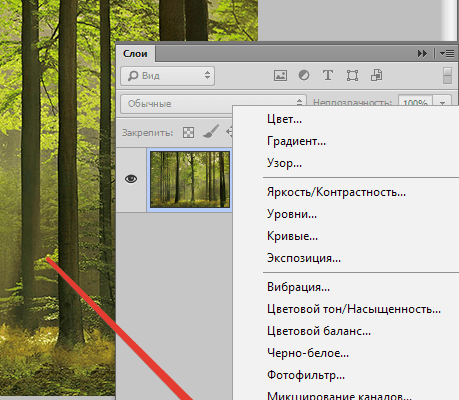Select Микширование каналов... adjustment
459x400 pixels.
point(339,395)
